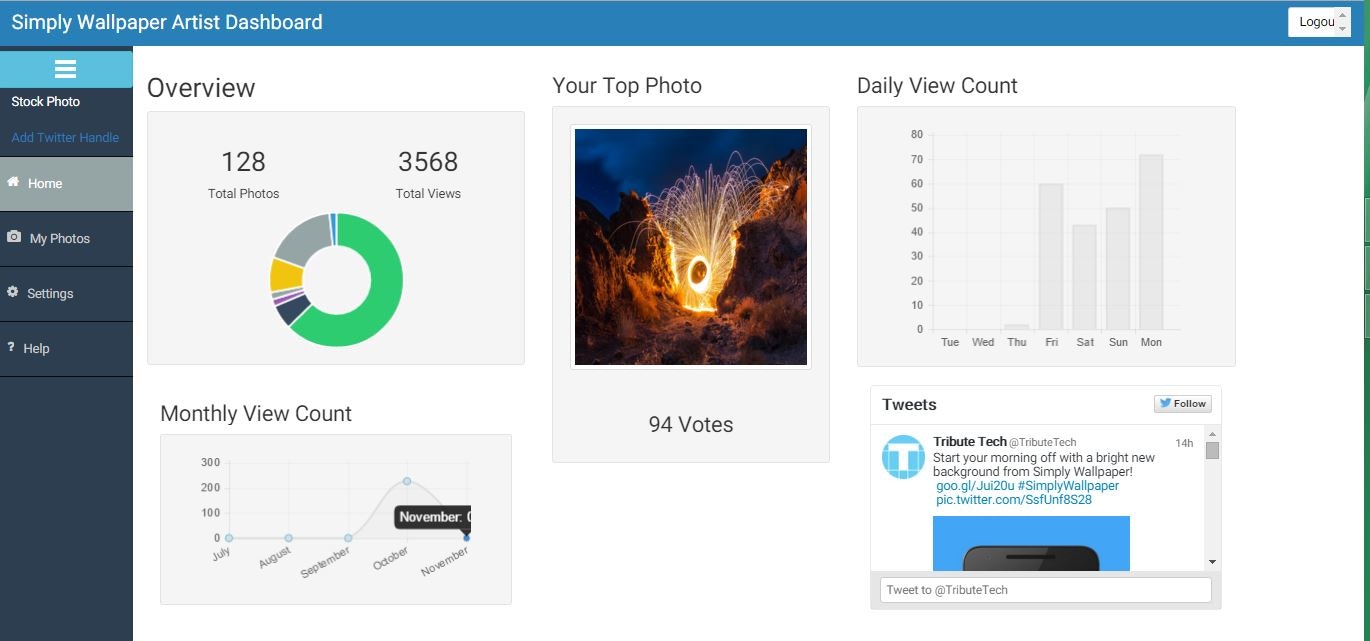Viewport: 1370px width, 641px height.
Task: Click the October point on monthly chart
Action: pyautogui.click(x=407, y=481)
